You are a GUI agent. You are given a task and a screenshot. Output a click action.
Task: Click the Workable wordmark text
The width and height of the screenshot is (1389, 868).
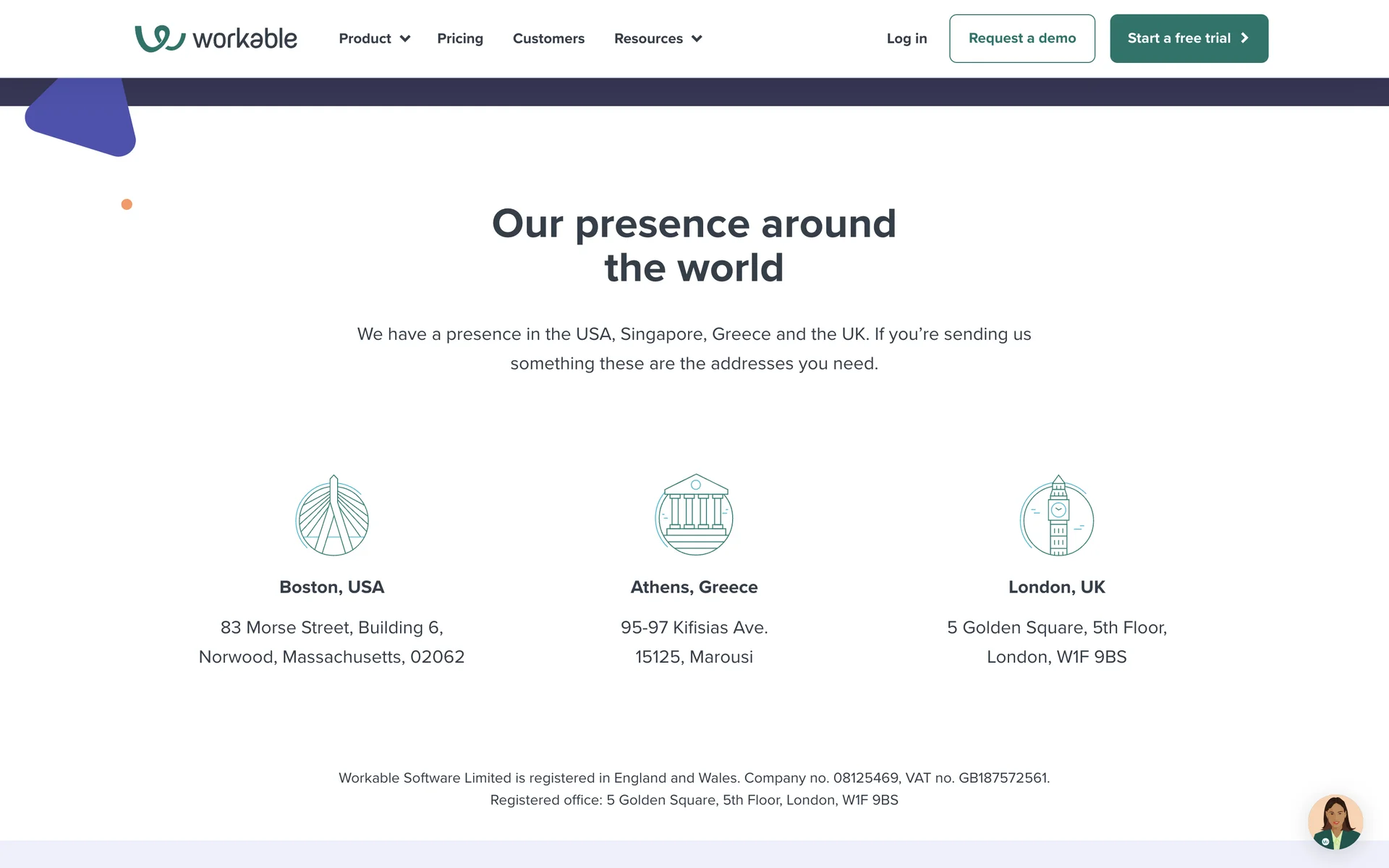(245, 39)
